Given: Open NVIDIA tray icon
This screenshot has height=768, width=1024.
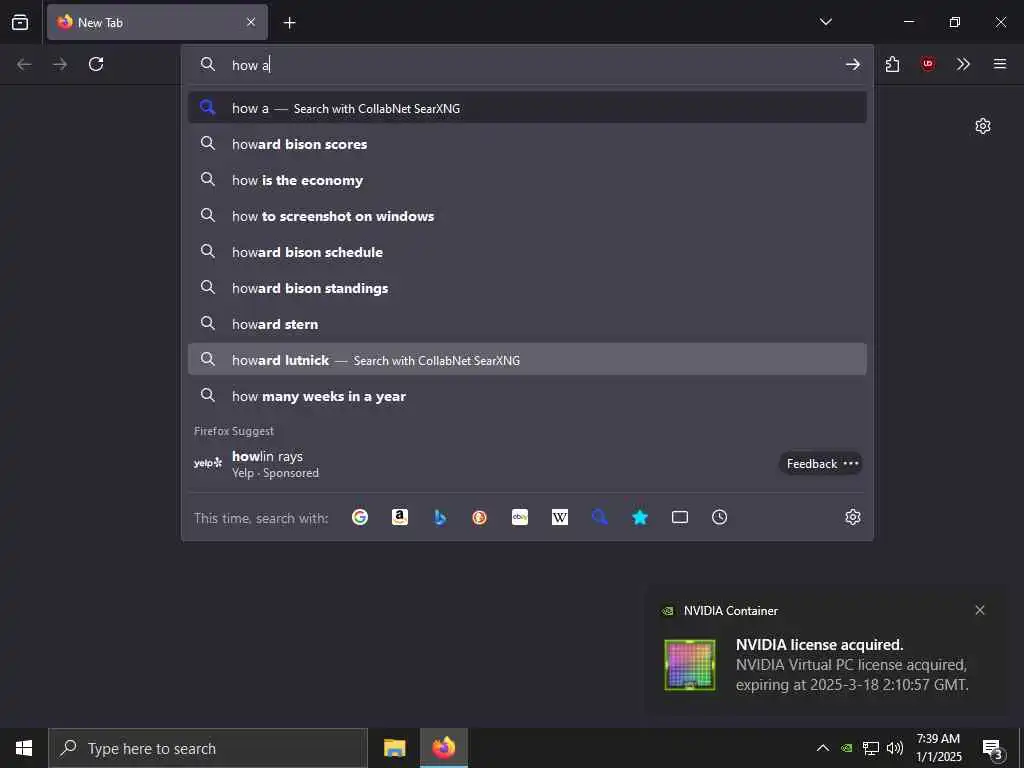Looking at the screenshot, I should coord(846,748).
